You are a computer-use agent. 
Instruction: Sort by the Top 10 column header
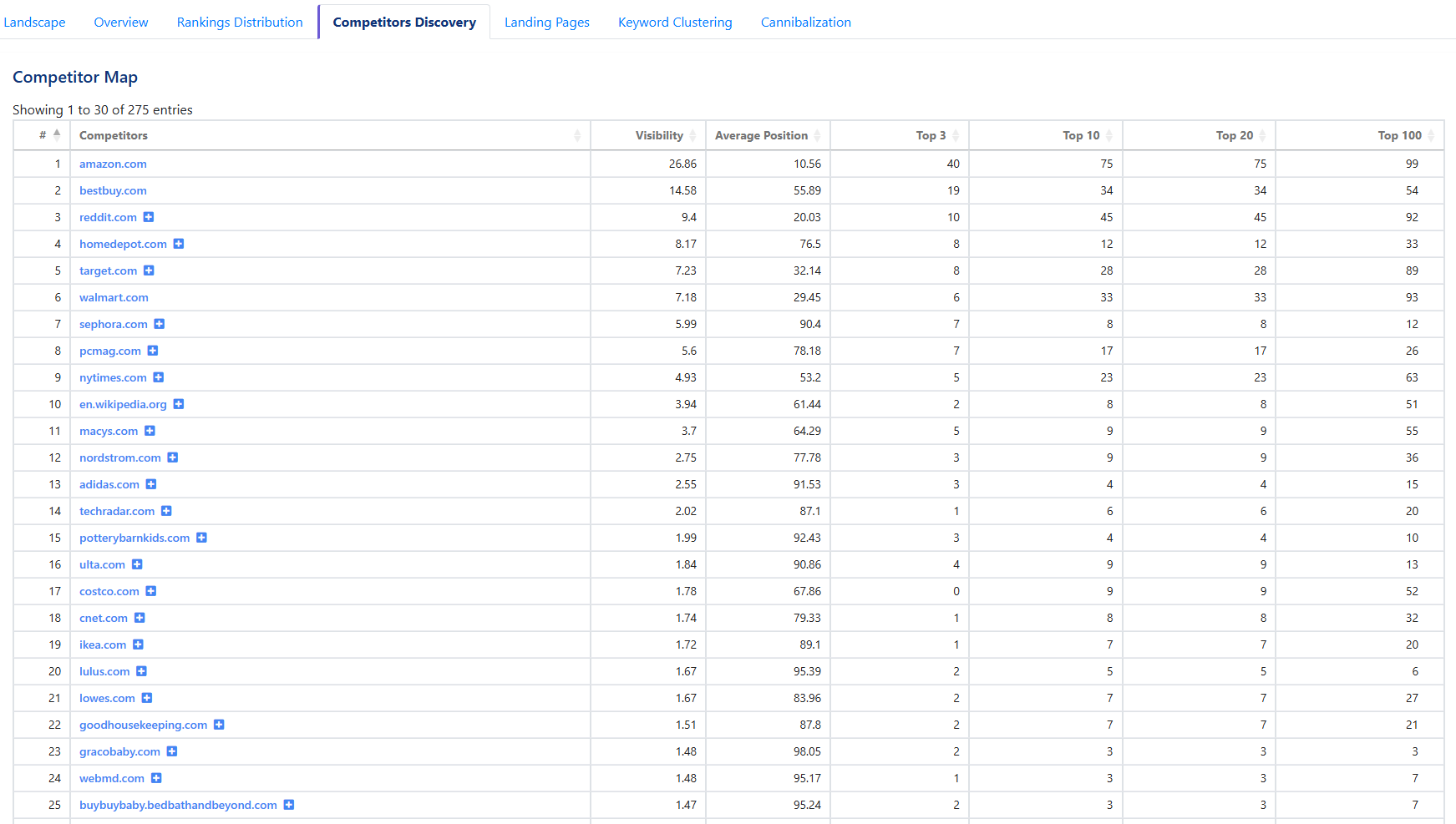coord(1046,135)
